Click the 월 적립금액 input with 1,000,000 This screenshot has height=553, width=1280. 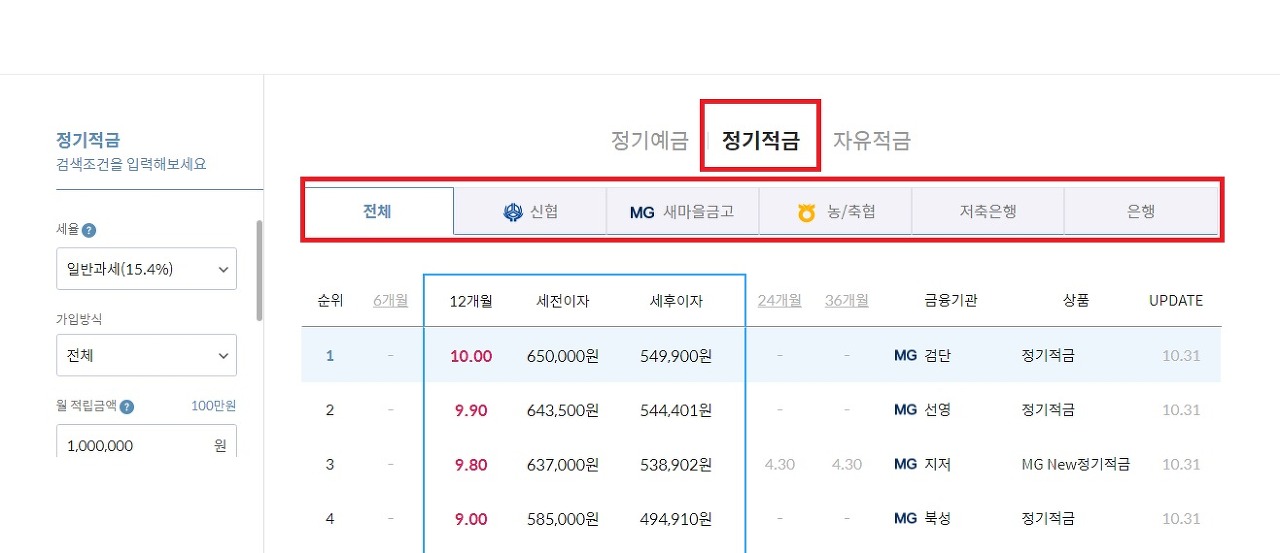pyautogui.click(x=147, y=441)
